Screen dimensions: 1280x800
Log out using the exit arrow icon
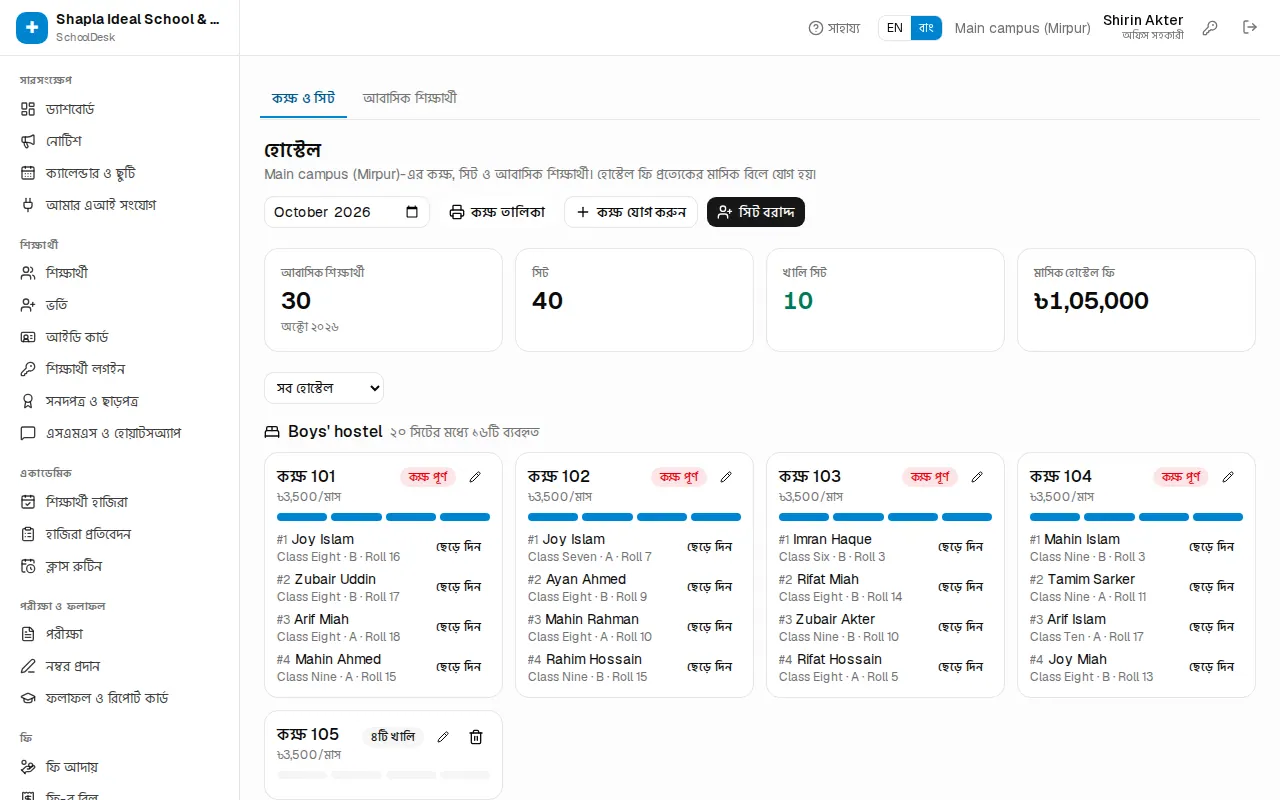[x=1250, y=28]
